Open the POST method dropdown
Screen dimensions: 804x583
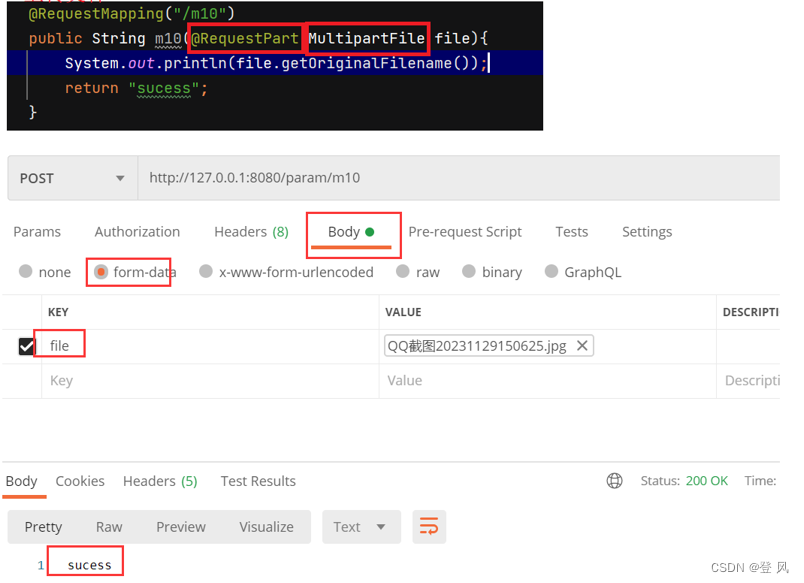tap(72, 178)
